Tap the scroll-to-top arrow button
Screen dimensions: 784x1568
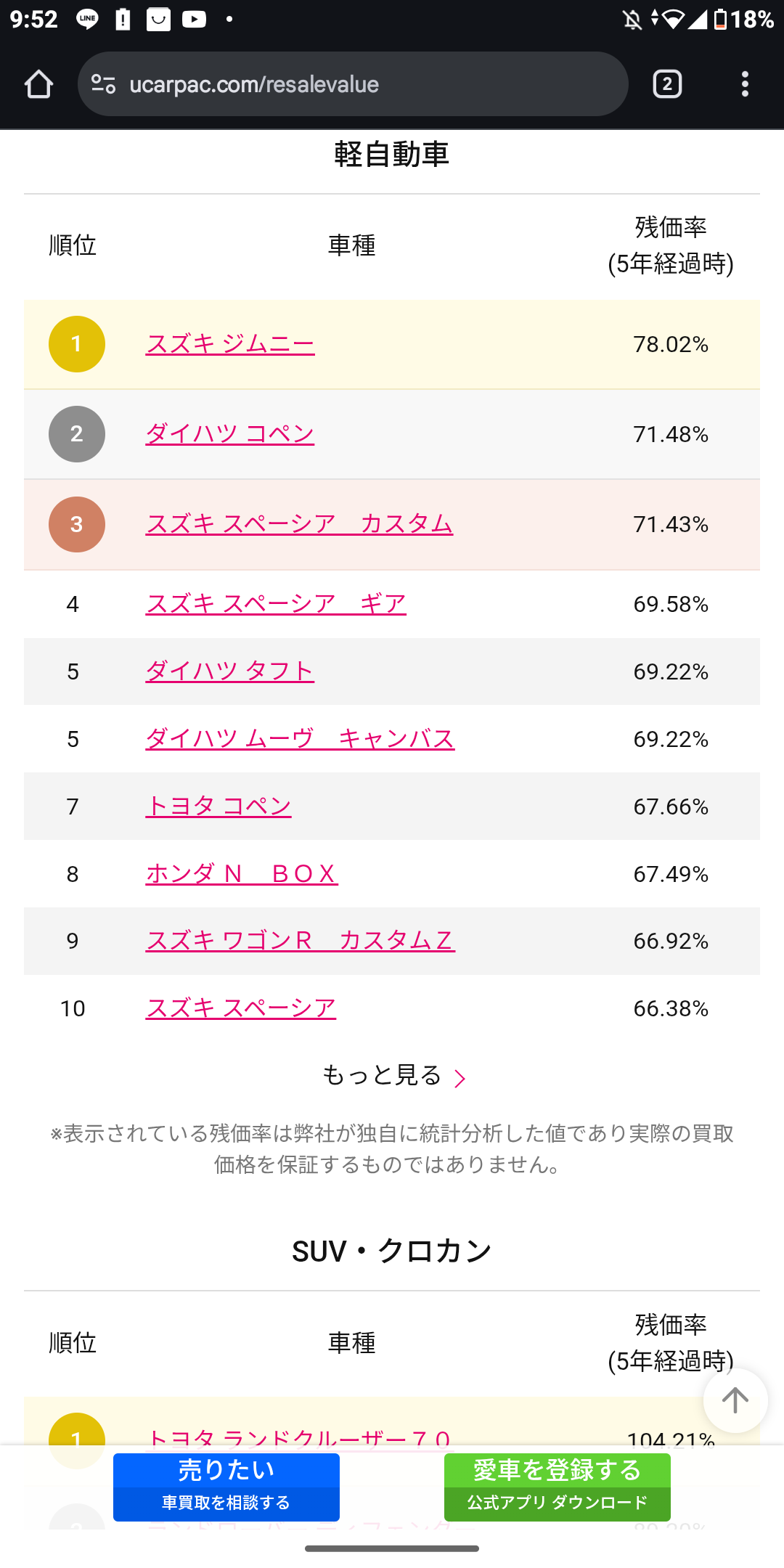click(x=735, y=1400)
